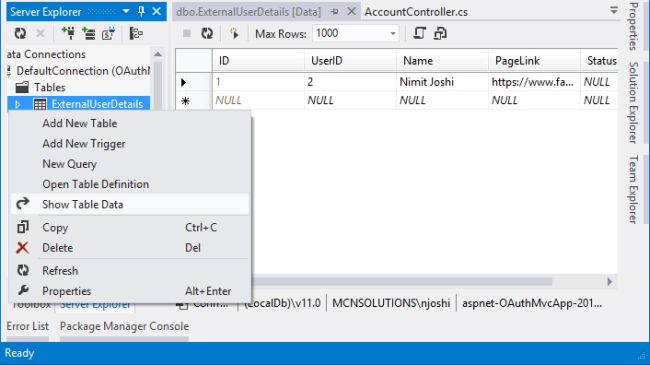
Task: Click Show Table Data menu entry
Action: 129,204
